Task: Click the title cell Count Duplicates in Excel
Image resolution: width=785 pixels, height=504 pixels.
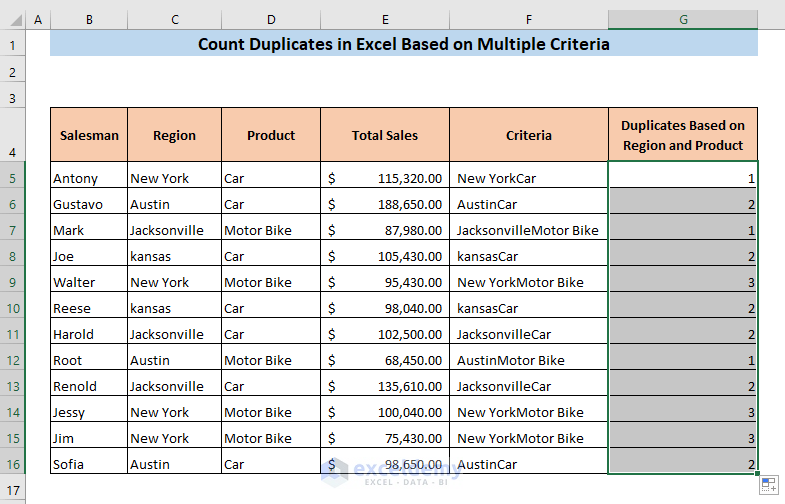Action: 404,44
